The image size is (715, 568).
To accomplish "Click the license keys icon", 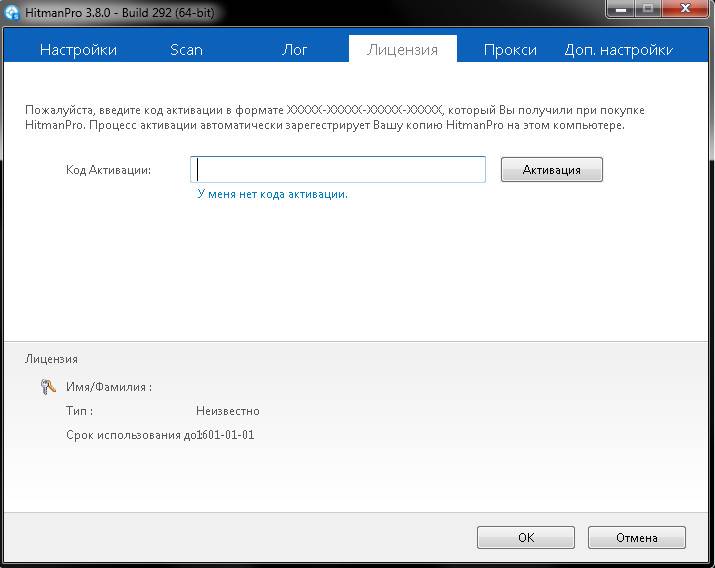I will click(48, 387).
